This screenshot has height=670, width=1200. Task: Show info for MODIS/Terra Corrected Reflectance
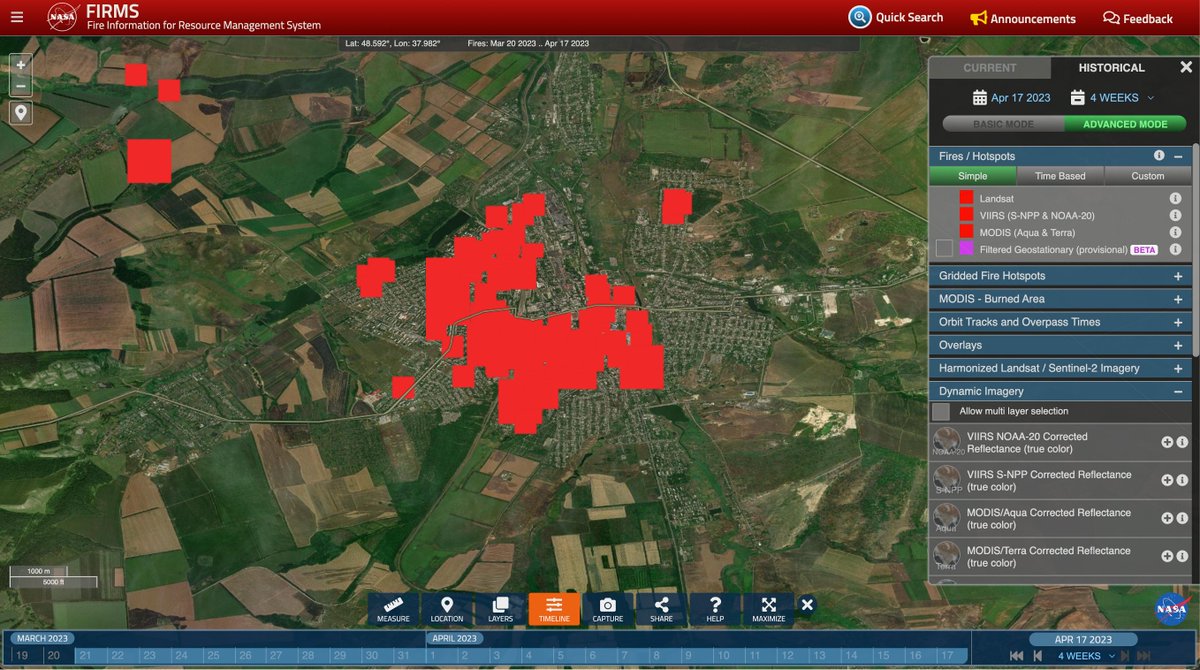pyautogui.click(x=1181, y=556)
